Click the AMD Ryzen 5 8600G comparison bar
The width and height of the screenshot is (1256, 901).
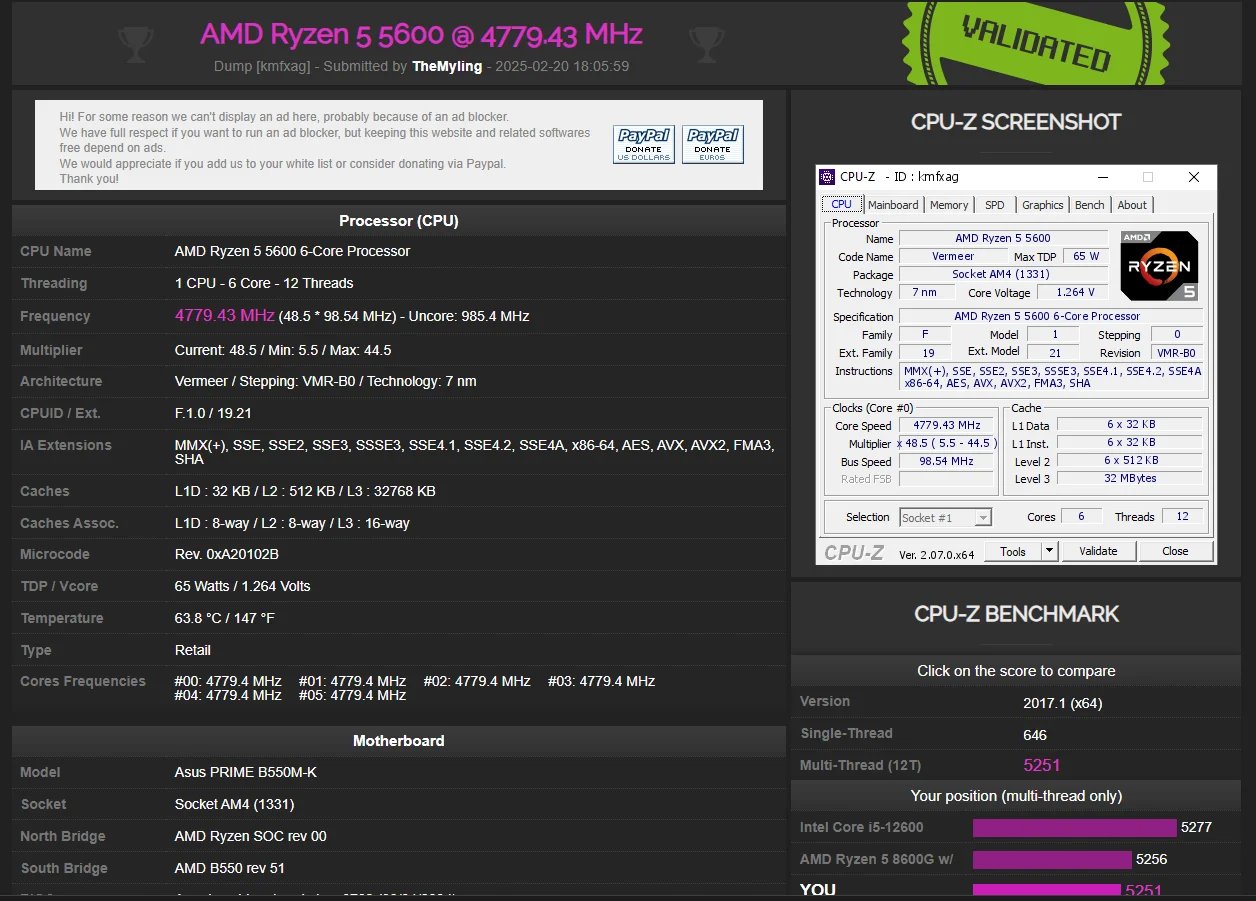pos(1052,859)
